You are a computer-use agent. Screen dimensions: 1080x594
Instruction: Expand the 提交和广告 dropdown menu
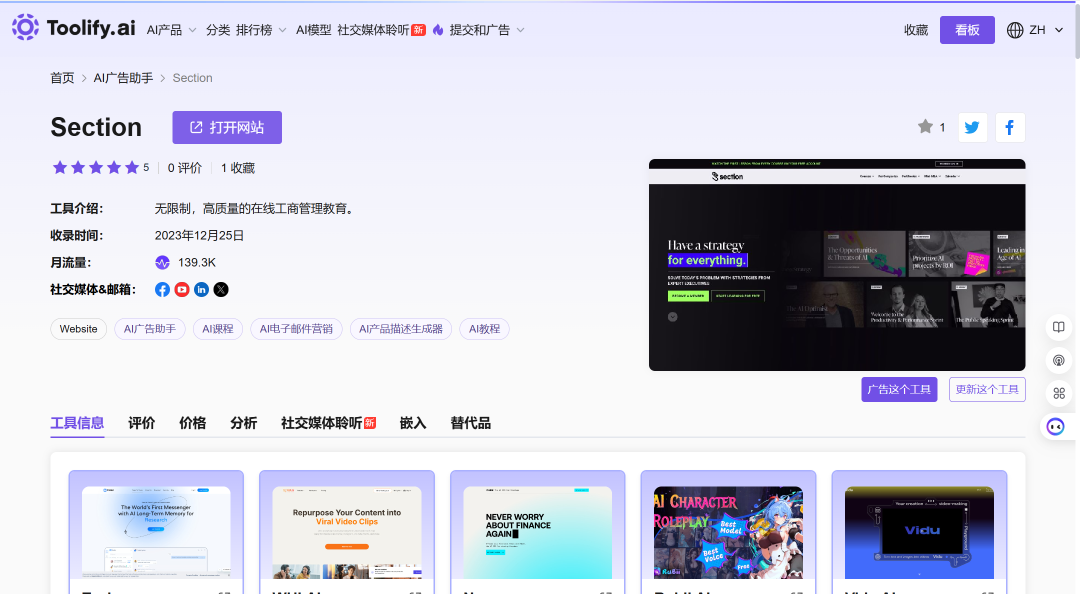click(487, 30)
